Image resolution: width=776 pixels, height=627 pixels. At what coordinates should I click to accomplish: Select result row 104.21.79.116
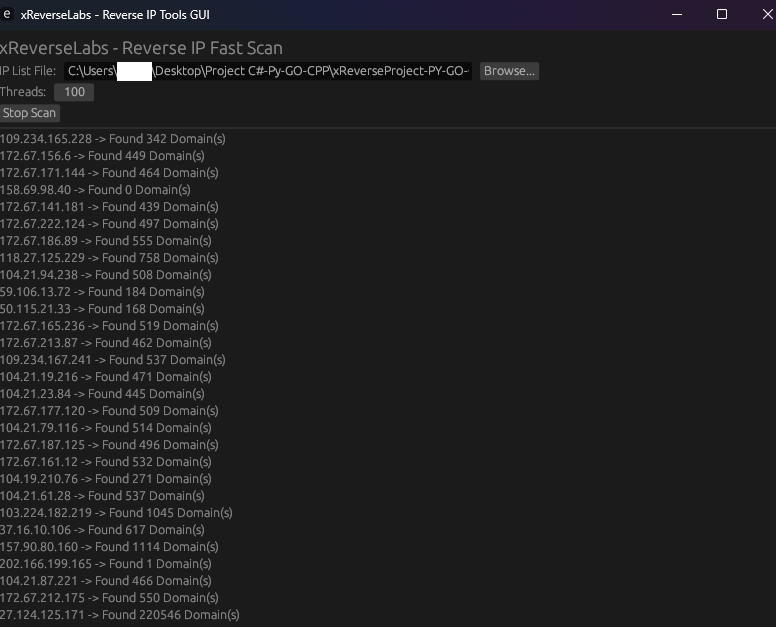pos(105,428)
